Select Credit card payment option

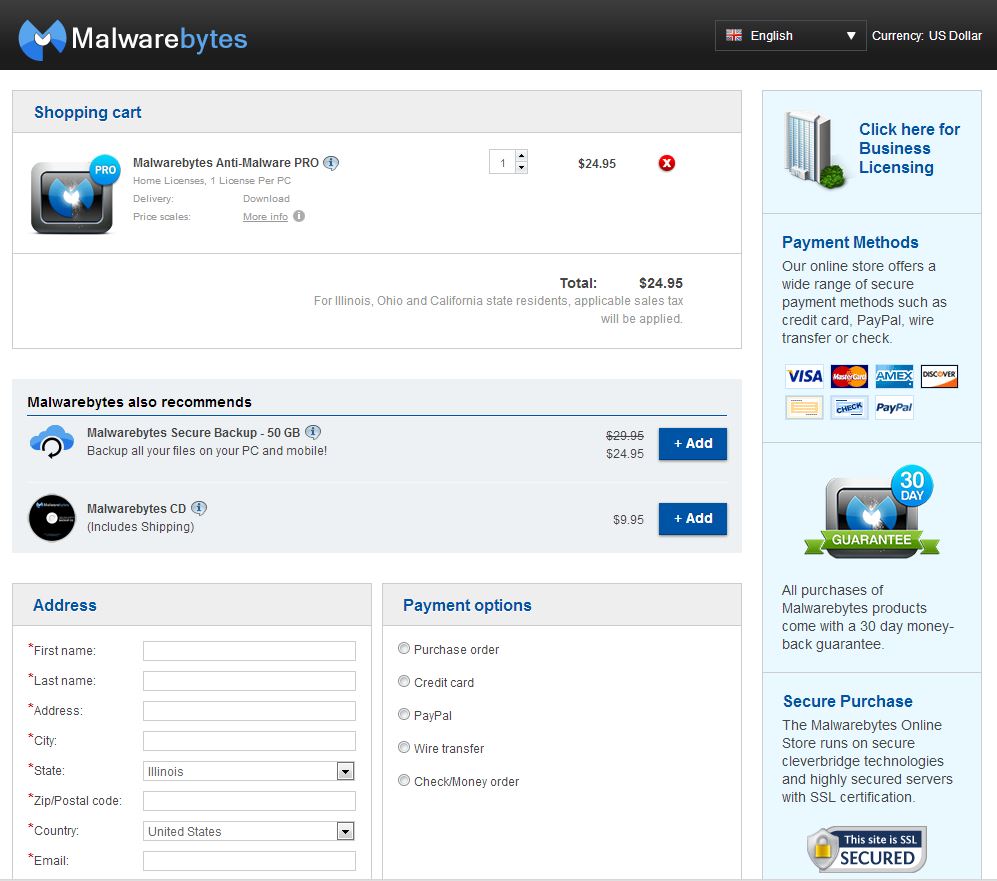[404, 681]
